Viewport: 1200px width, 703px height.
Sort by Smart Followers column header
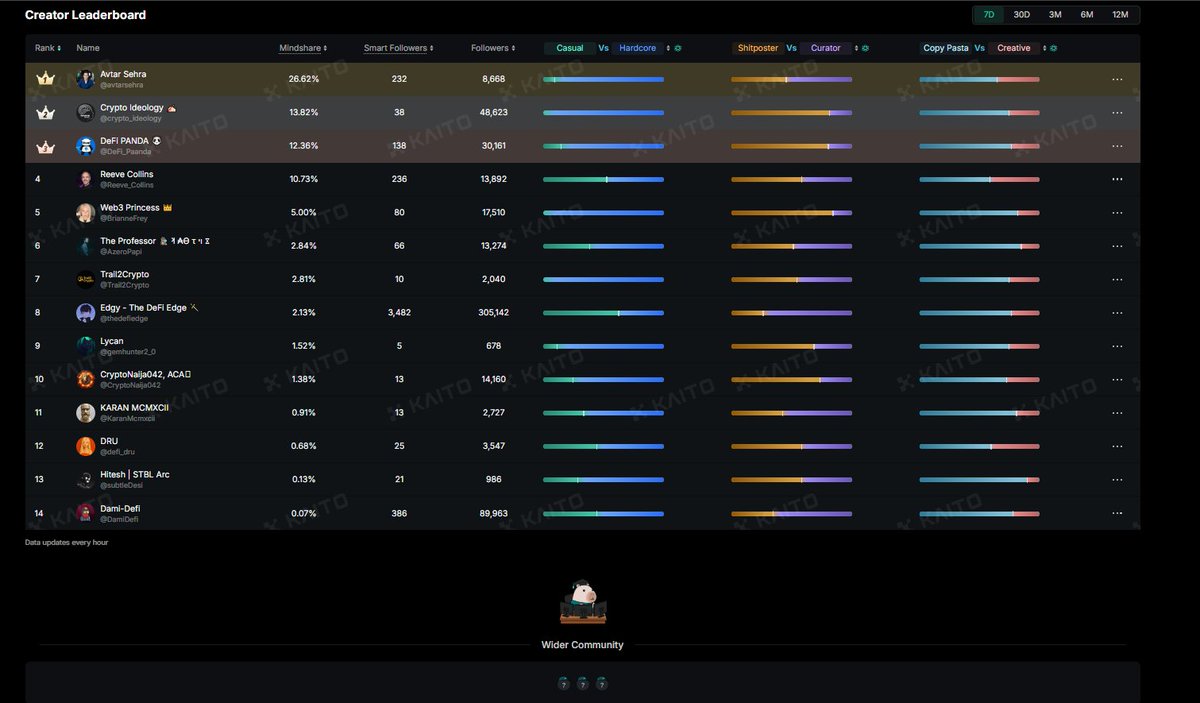coord(398,48)
